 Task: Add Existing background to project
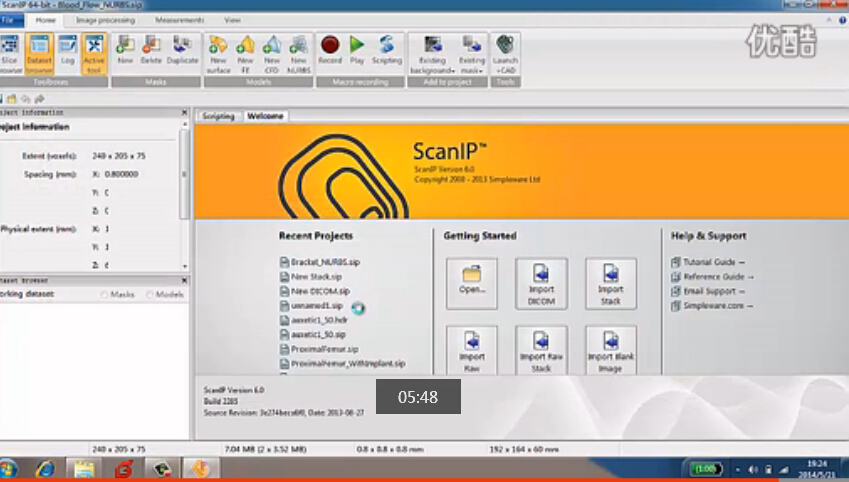[x=432, y=54]
